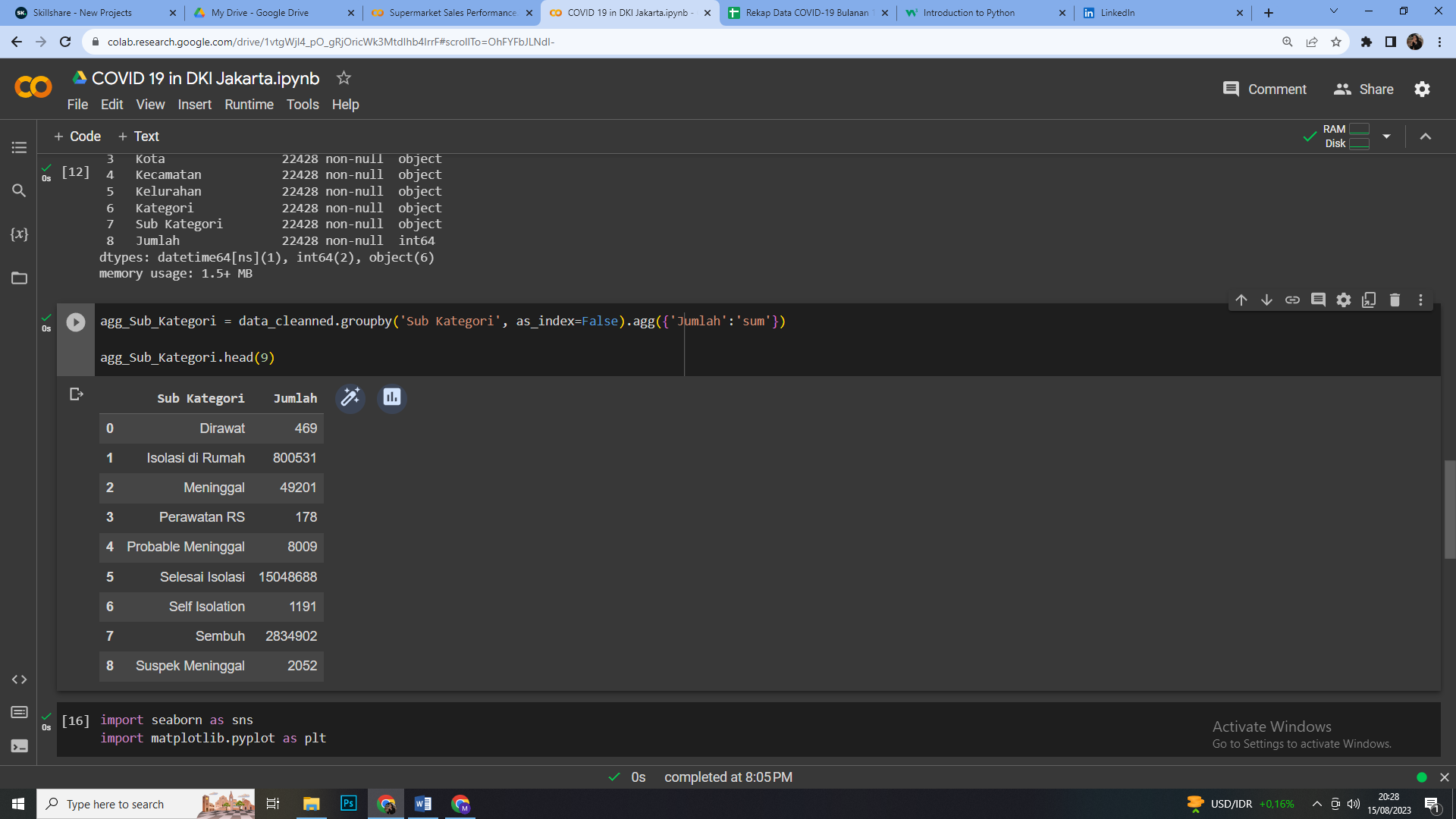
Task: Open more cell actions menu
Action: point(1420,300)
